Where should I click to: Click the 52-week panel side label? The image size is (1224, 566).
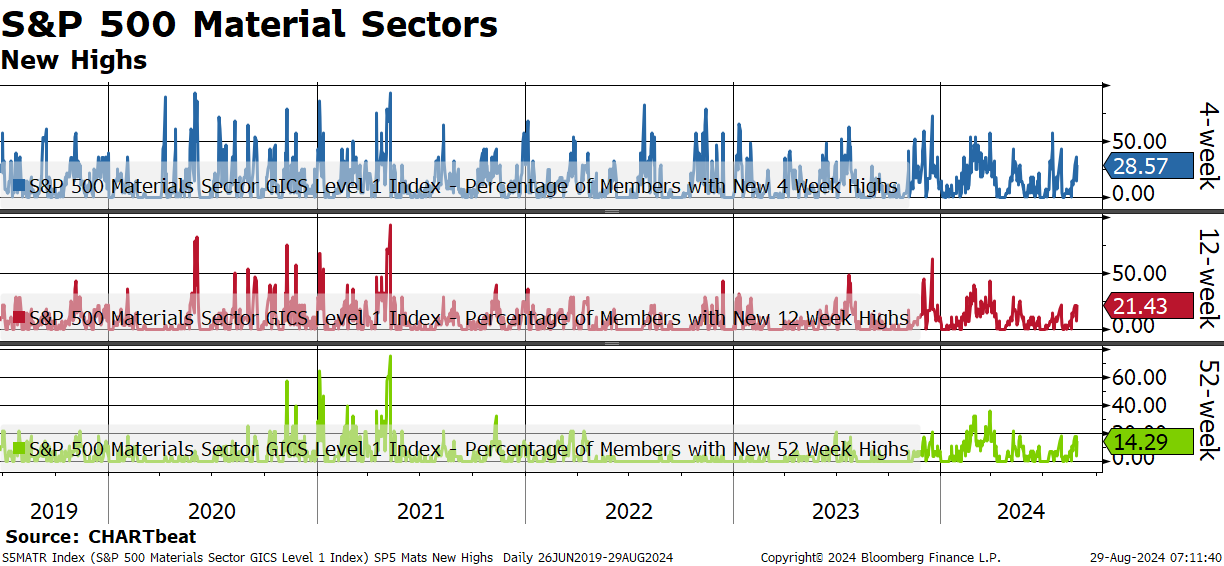[1209, 409]
